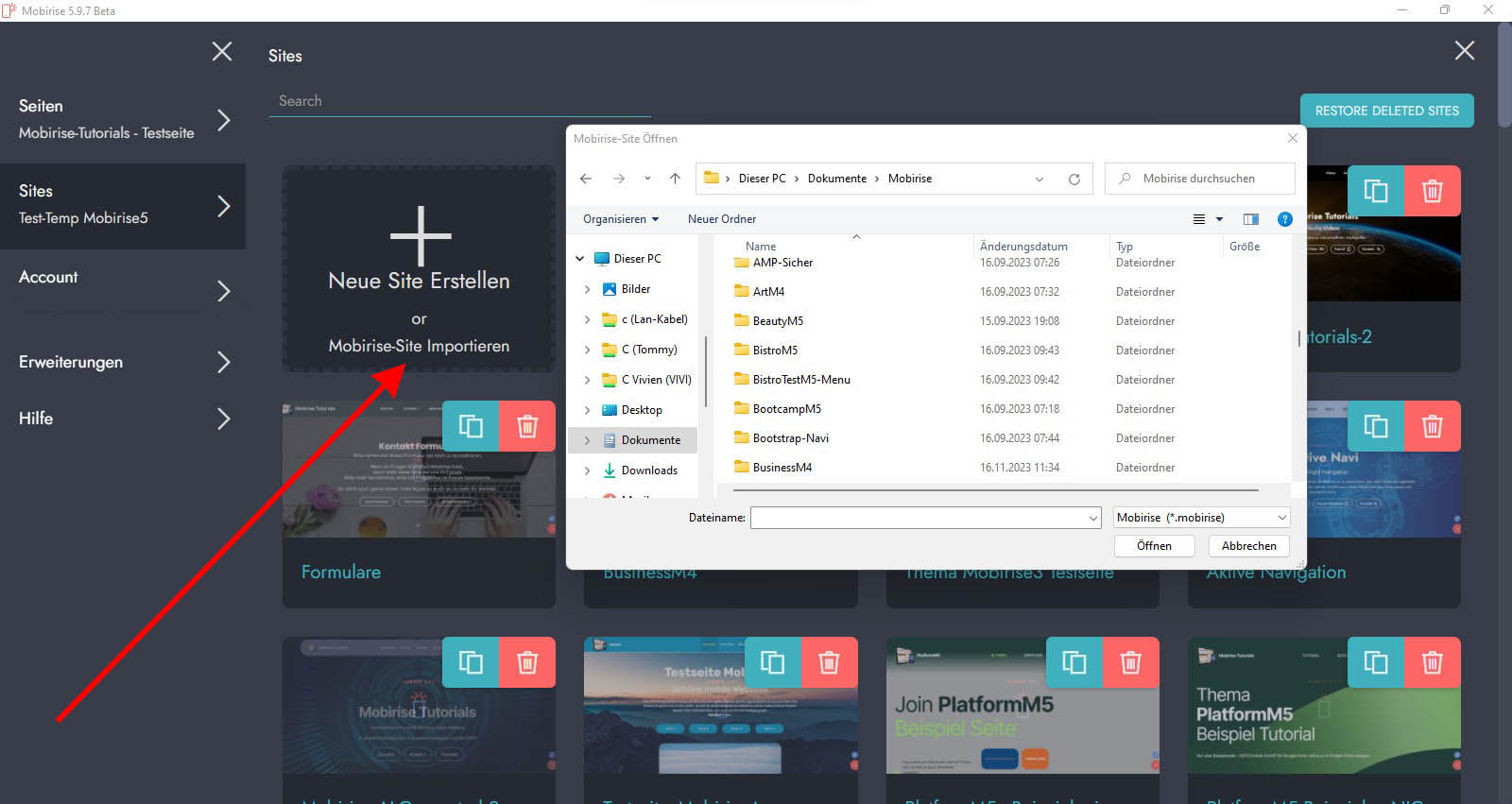This screenshot has height=804, width=1512.
Task: Select the ArtM4 folder
Action: [x=768, y=292]
